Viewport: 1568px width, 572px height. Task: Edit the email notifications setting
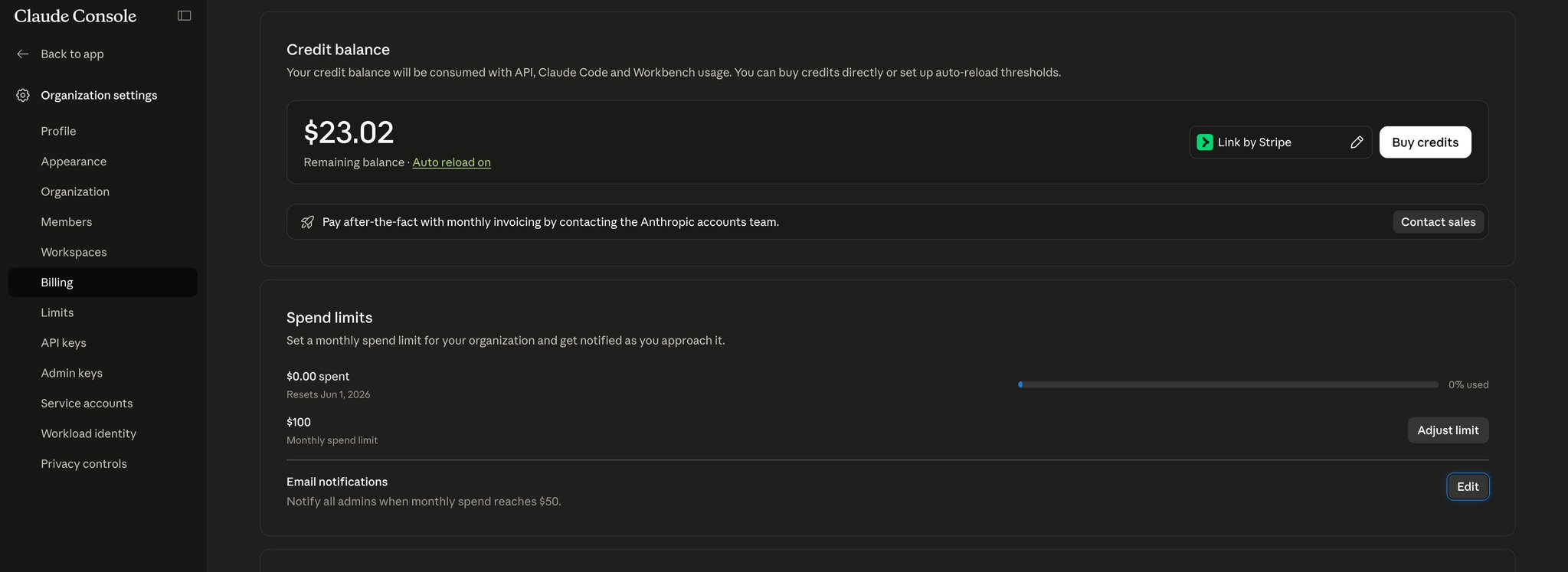click(x=1468, y=487)
